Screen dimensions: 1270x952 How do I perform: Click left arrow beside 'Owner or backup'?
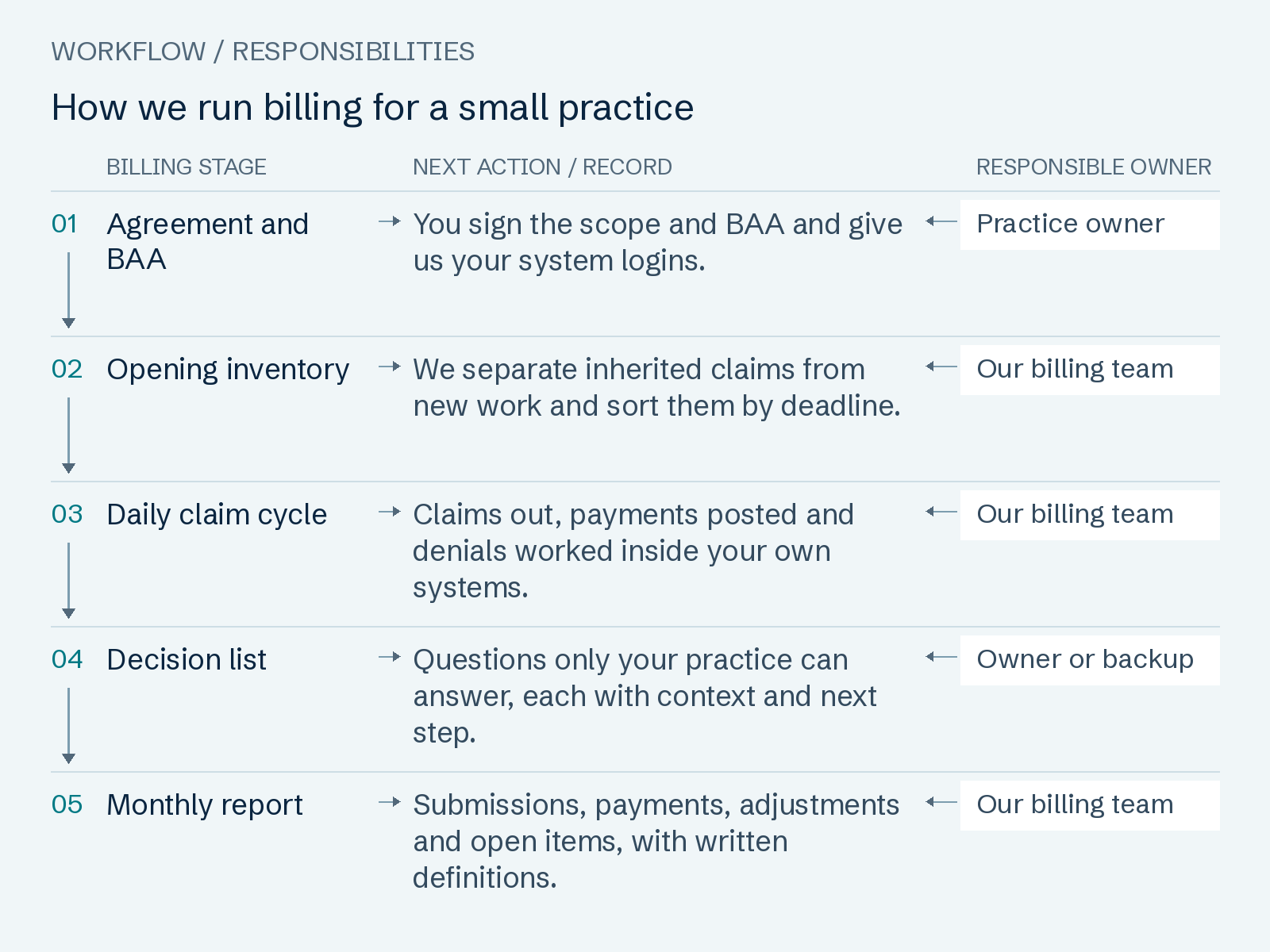941,657
